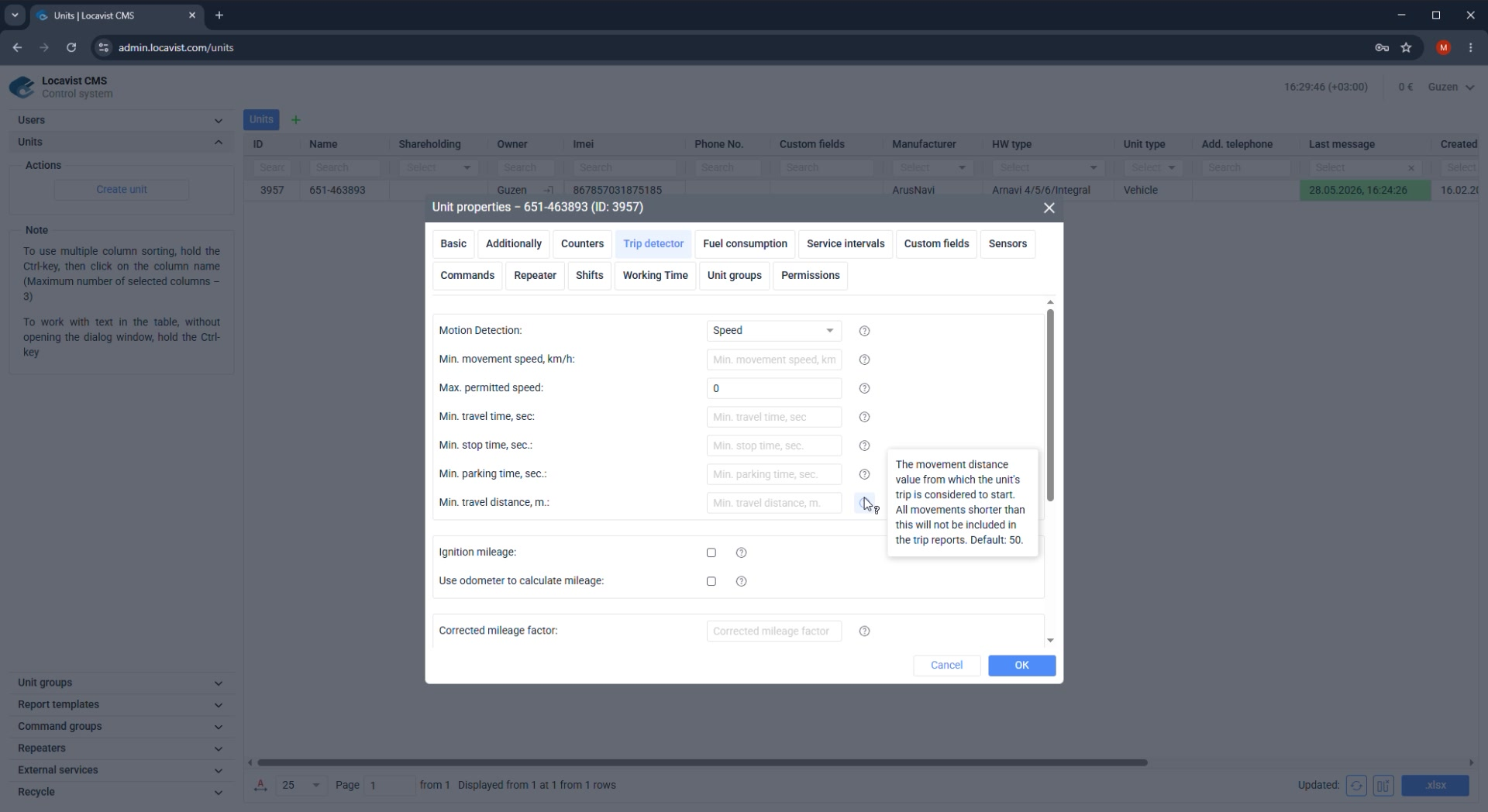Click column settings icon beside .xlsx button
Screen dimensions: 1488x812
click(1383, 786)
